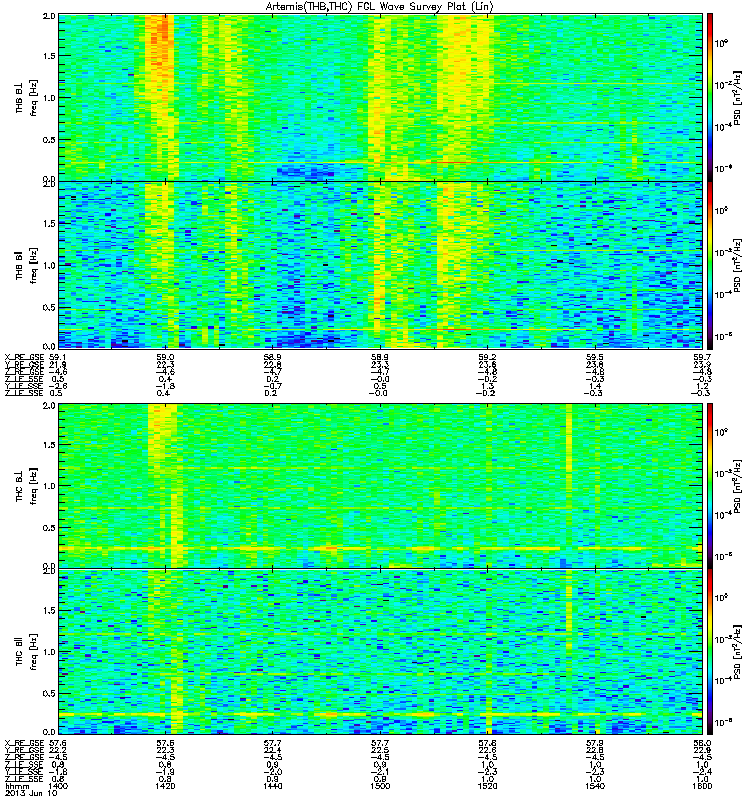Click the date '2013 Jun 10'
Screen dimensions: 750x800
[x=31, y=793]
